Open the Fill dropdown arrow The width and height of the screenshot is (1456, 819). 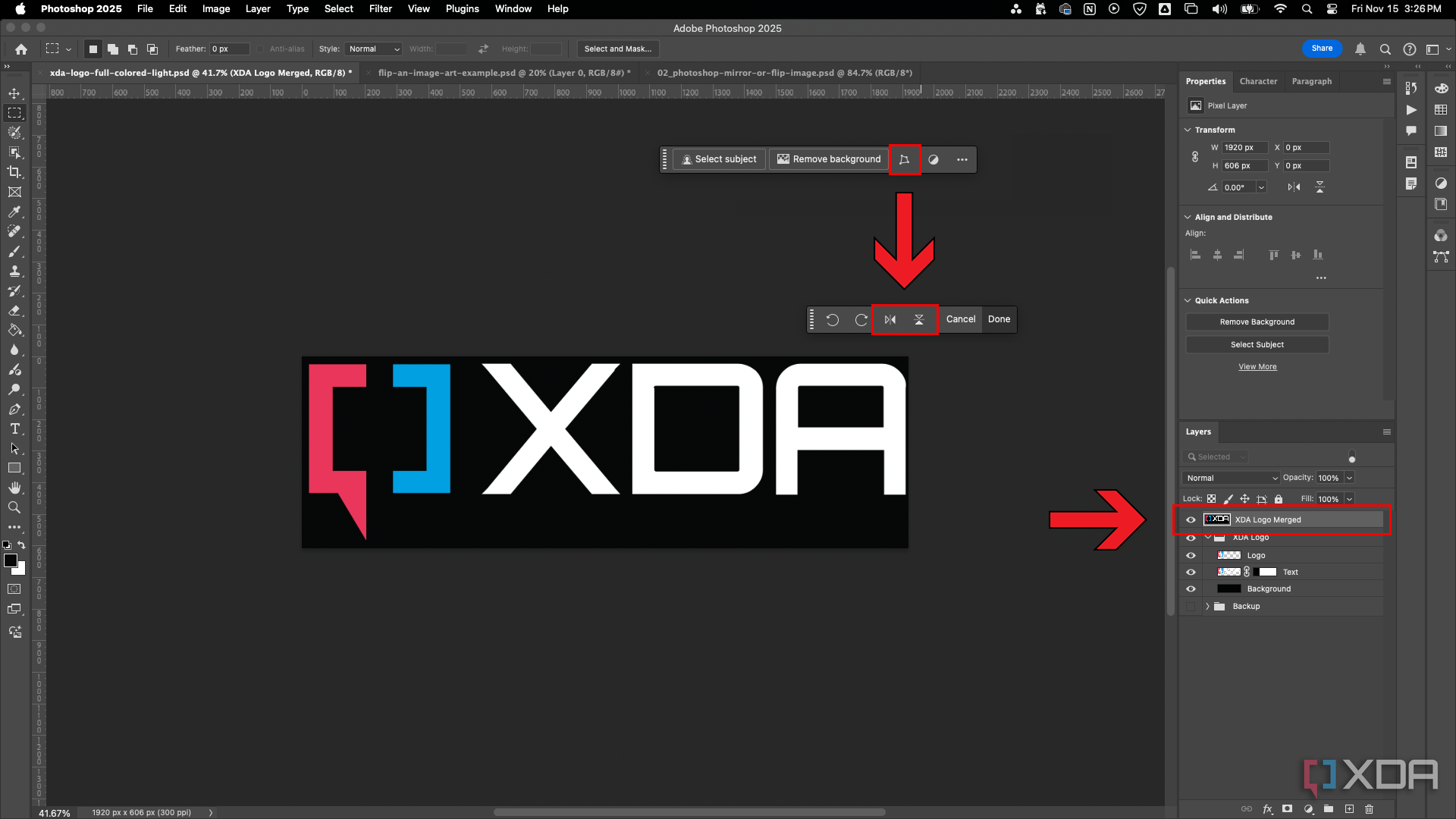[1350, 499]
